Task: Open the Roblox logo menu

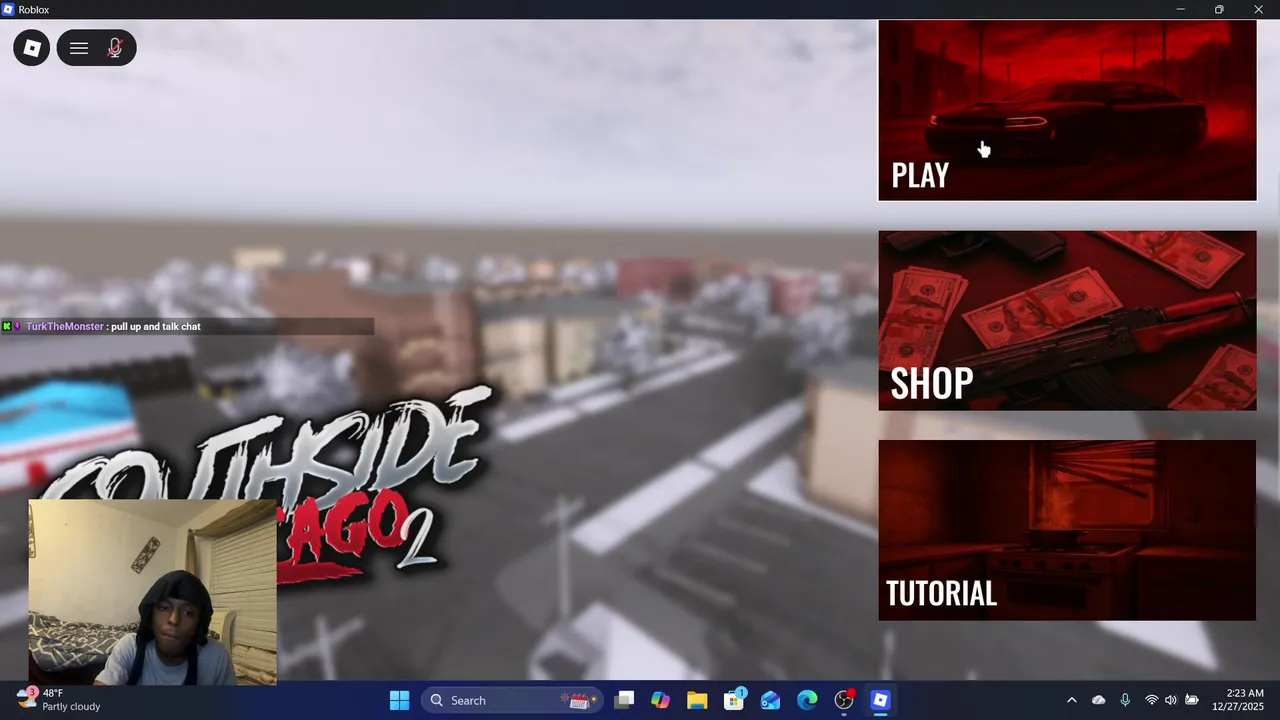Action: [32, 48]
